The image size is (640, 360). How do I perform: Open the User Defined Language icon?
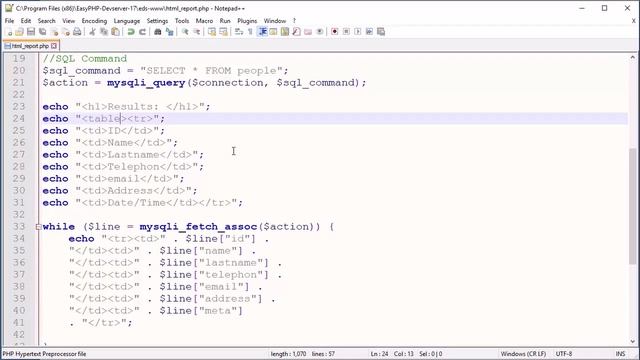pos(273,32)
